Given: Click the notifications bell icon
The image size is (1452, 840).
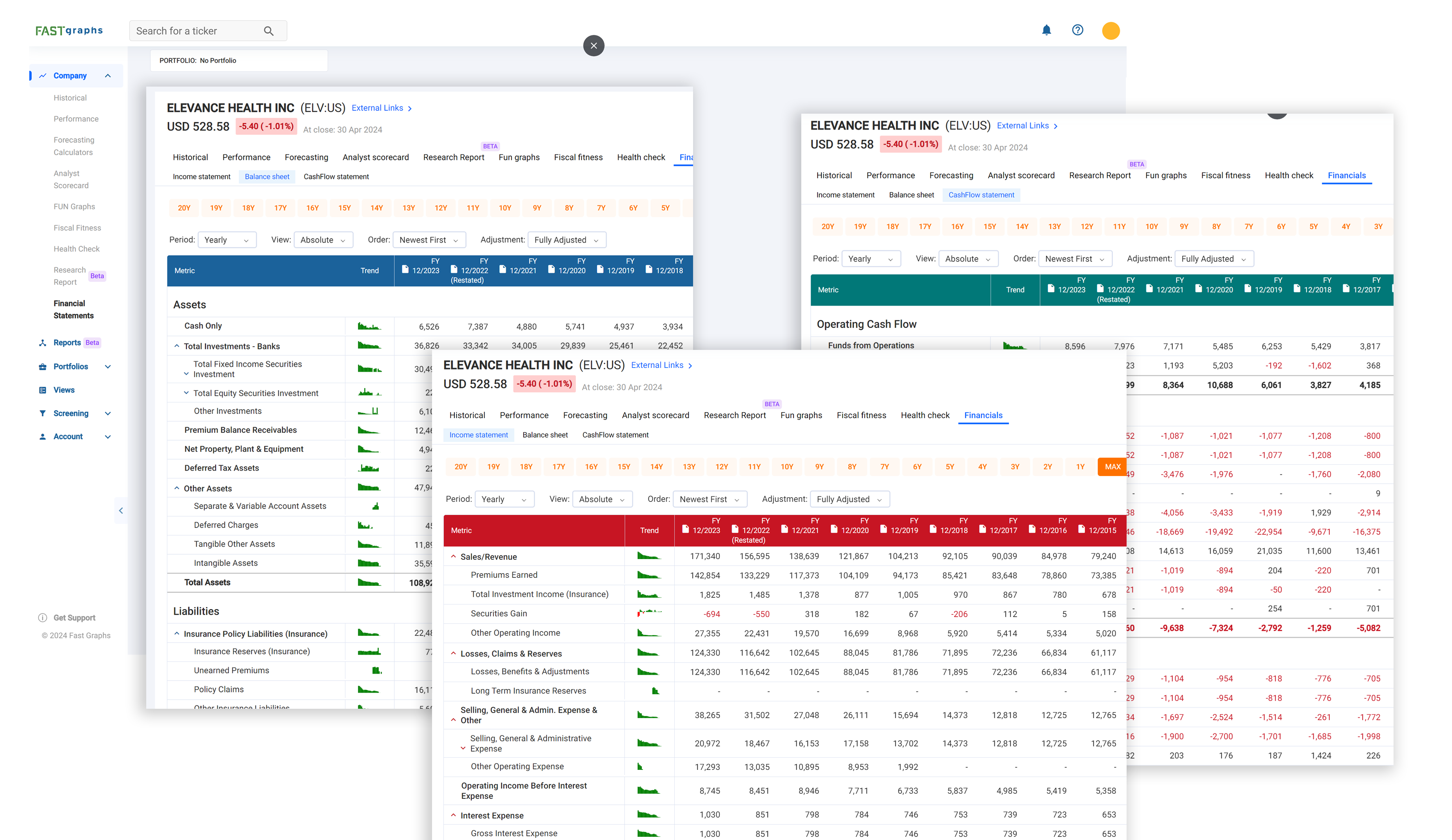Looking at the screenshot, I should [x=1046, y=30].
